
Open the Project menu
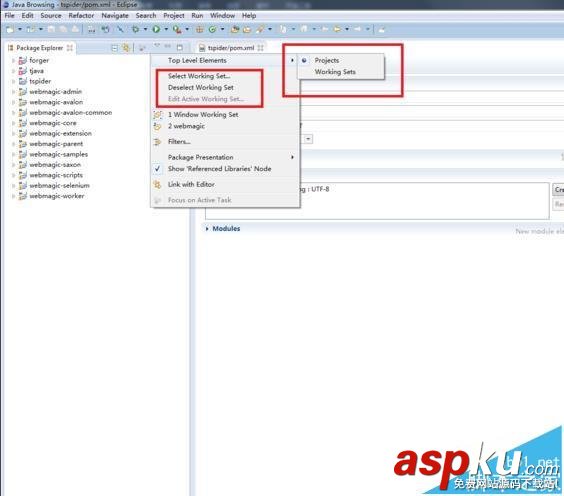point(174,15)
